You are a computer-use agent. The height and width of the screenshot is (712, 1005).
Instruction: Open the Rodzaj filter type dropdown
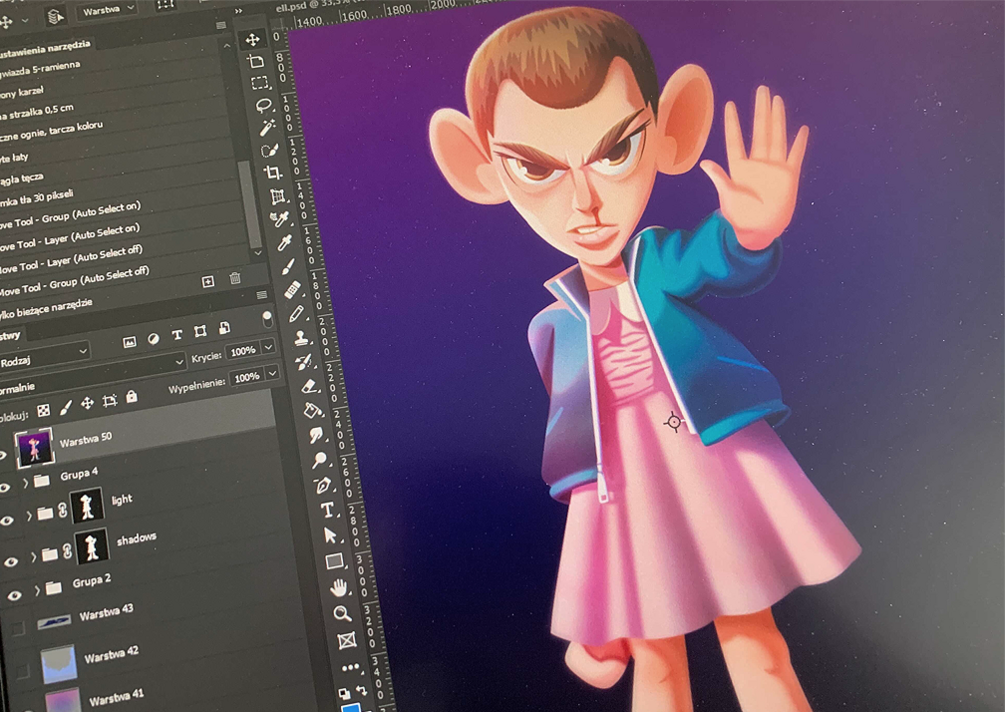click(x=45, y=358)
